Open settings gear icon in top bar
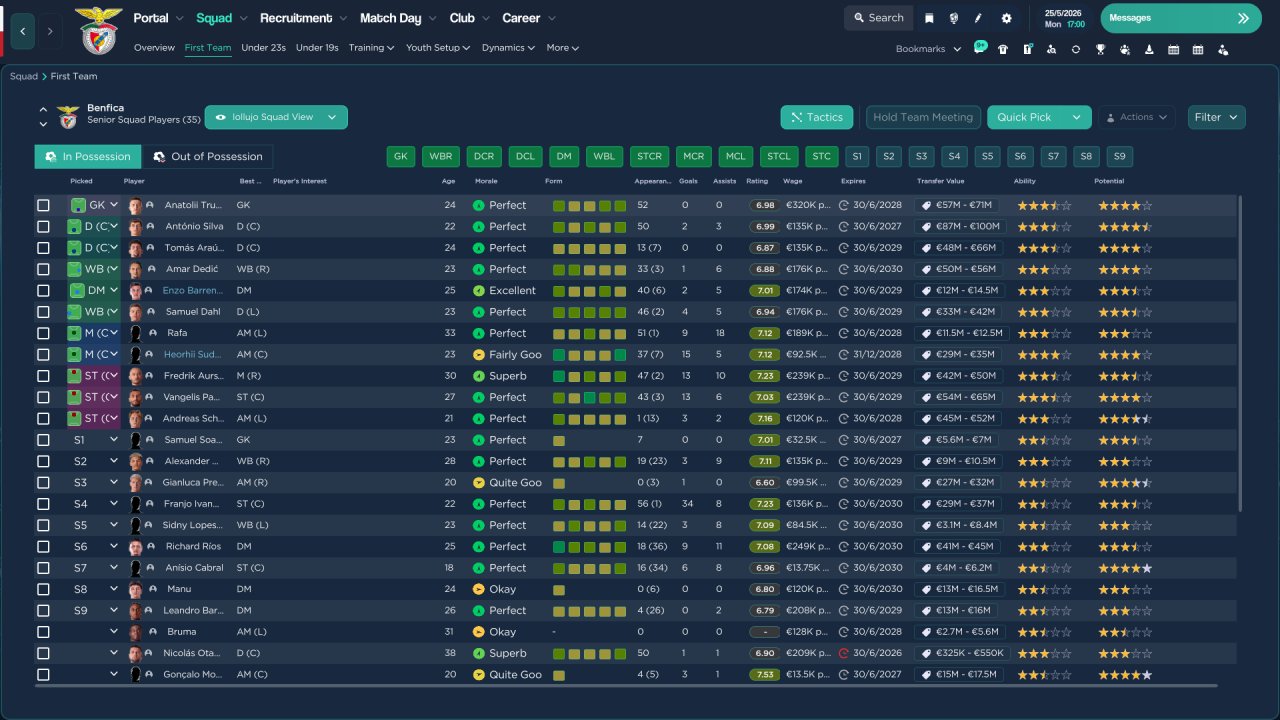Image resolution: width=1280 pixels, height=720 pixels. point(1006,18)
